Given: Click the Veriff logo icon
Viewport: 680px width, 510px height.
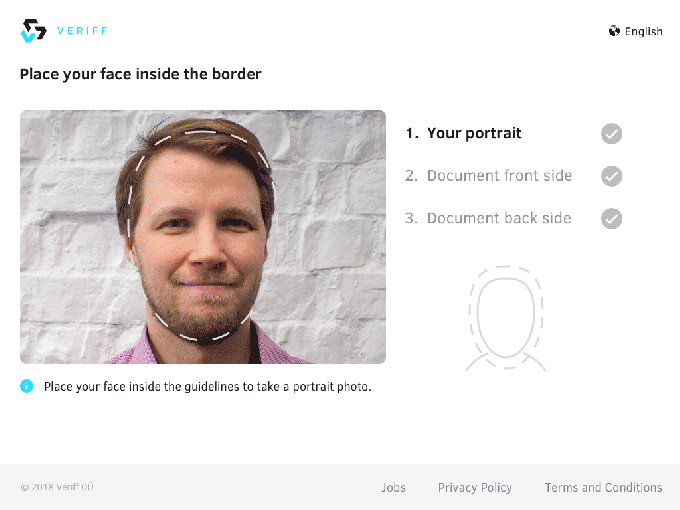Looking at the screenshot, I should (x=33, y=31).
